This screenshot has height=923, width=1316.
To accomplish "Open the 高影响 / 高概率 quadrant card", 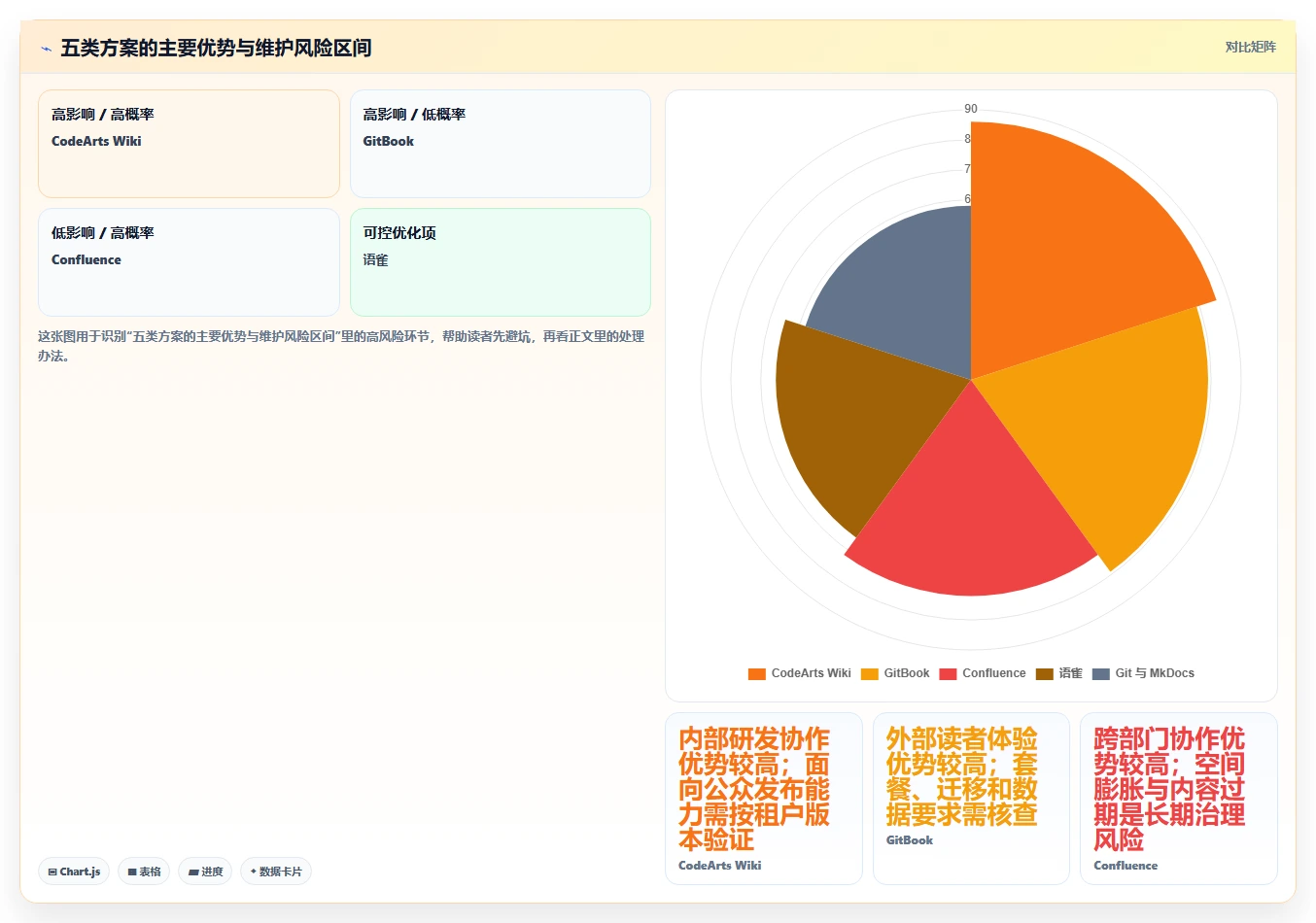I will point(189,144).
